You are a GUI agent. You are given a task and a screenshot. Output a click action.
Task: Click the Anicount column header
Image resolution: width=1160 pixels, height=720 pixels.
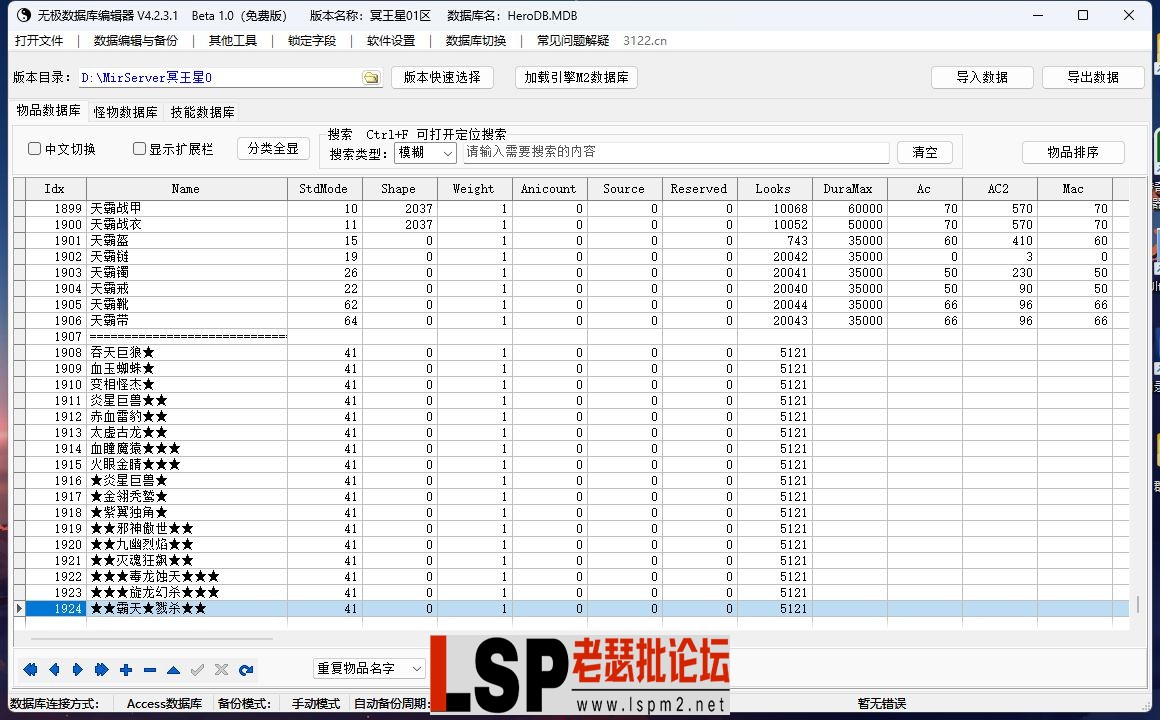[x=548, y=189]
